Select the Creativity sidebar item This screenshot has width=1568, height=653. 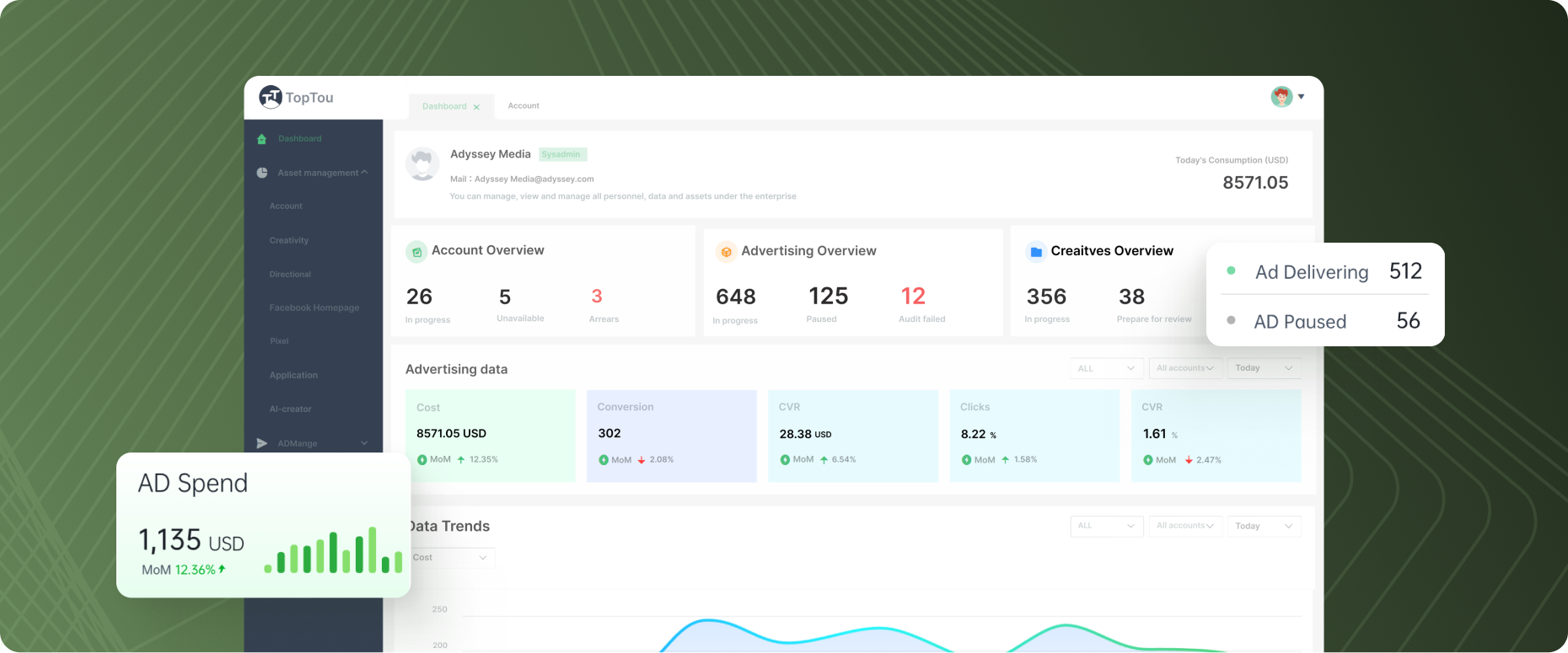click(x=289, y=240)
